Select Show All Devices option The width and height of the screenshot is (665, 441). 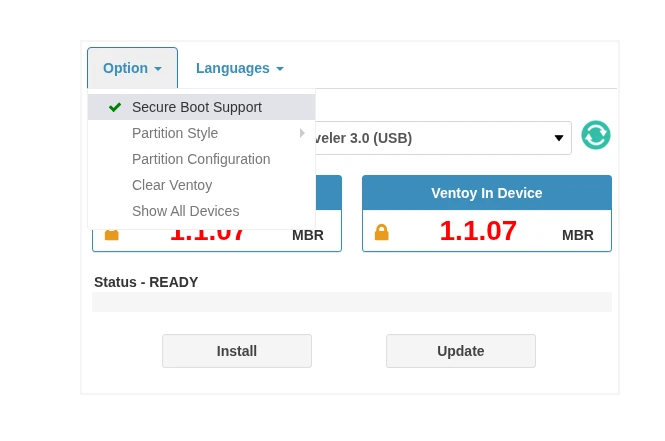pyautogui.click(x=201, y=211)
